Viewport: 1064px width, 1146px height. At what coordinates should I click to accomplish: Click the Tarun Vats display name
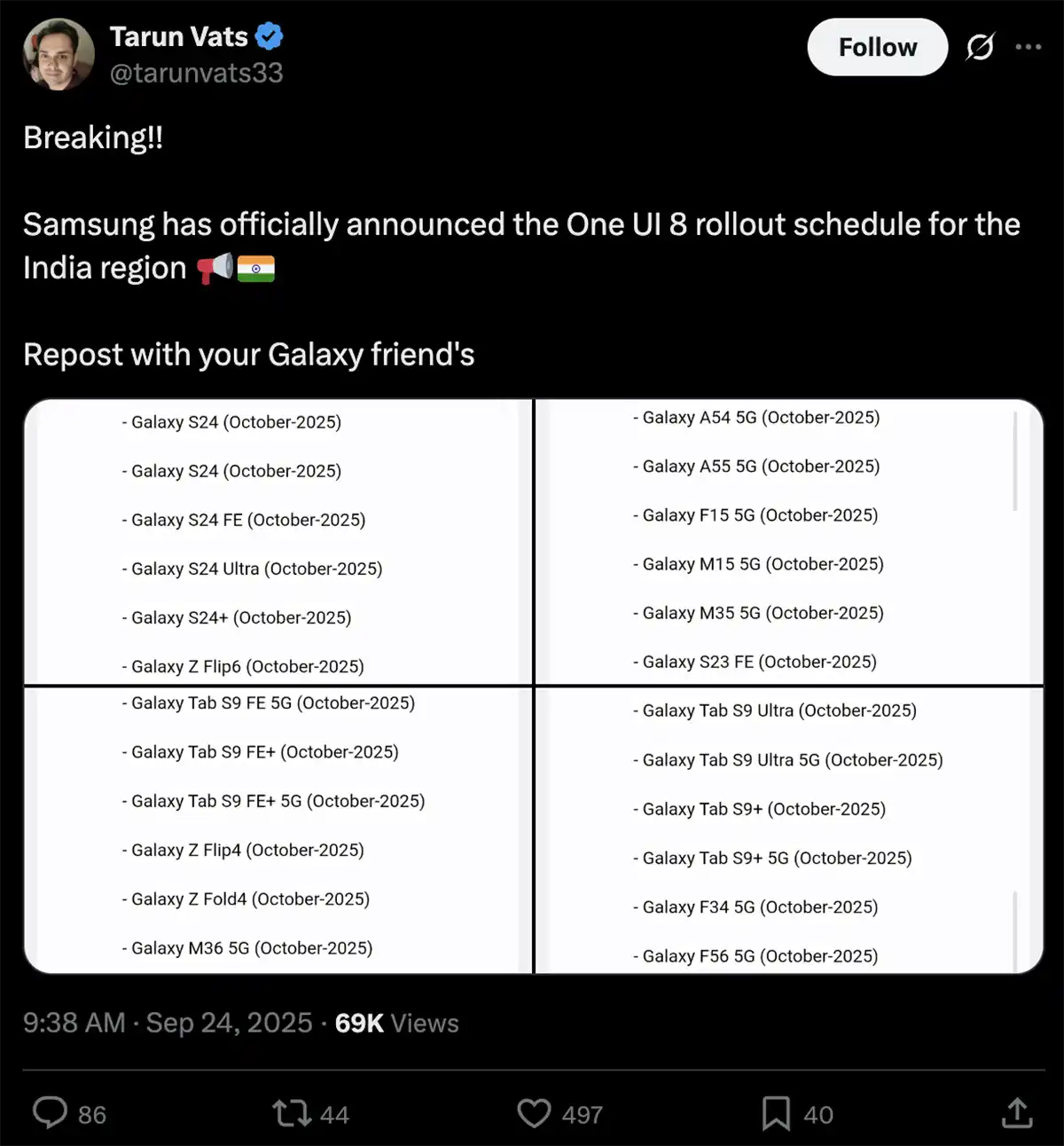pos(178,36)
